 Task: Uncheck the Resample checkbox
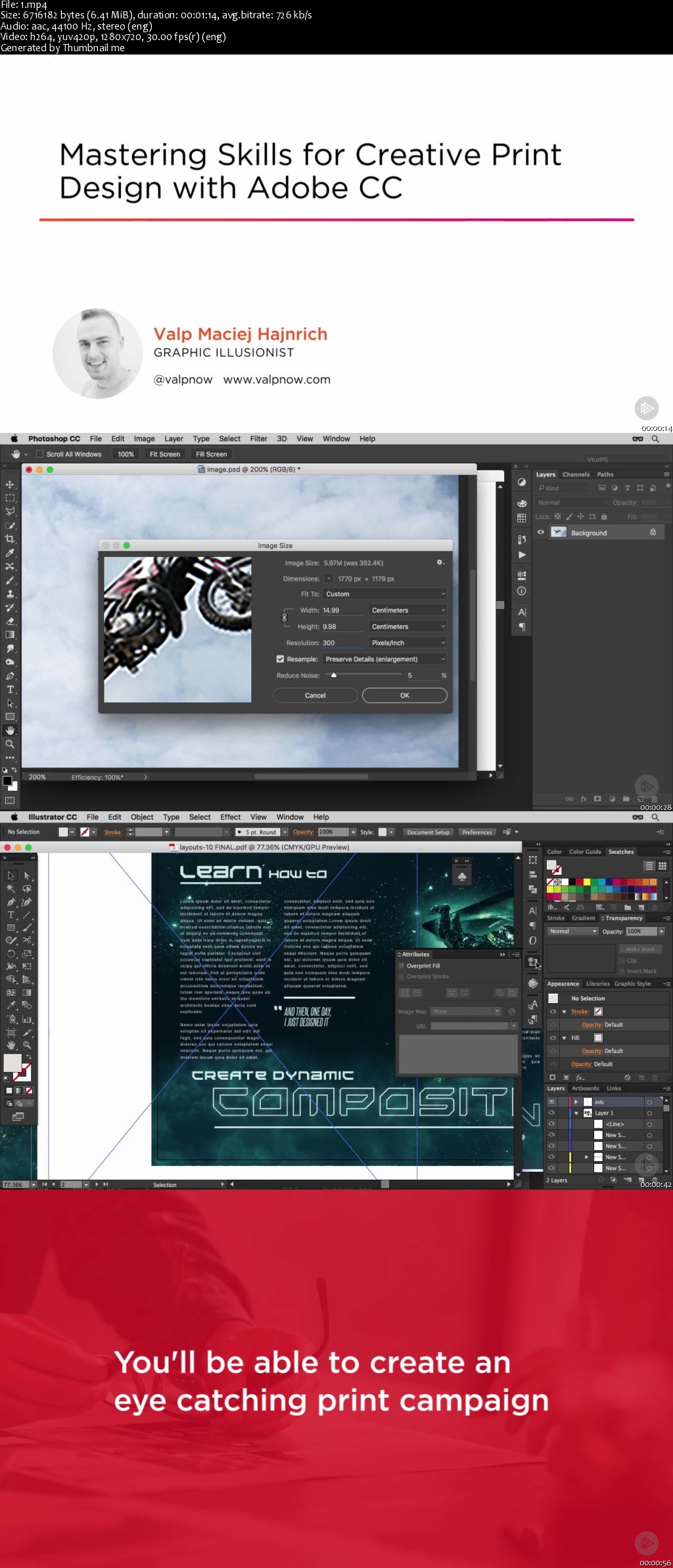click(280, 659)
